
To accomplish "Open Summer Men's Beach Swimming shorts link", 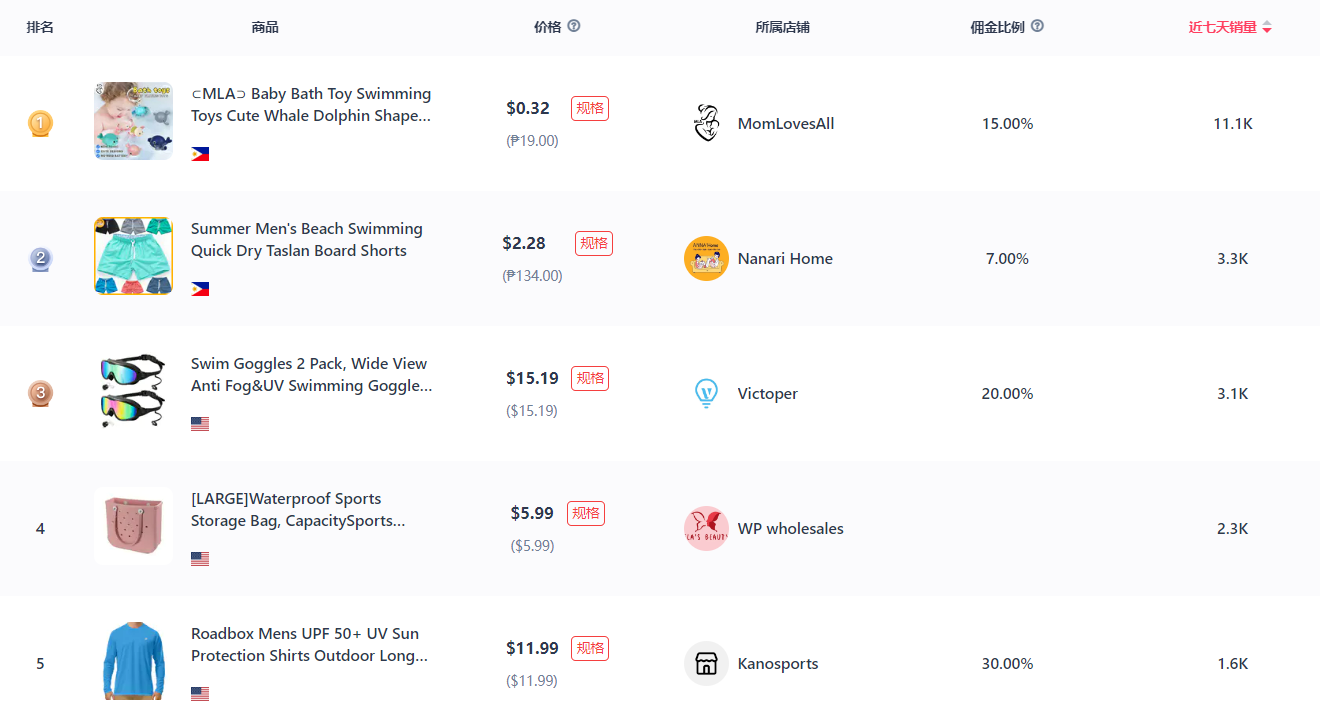I will point(306,240).
